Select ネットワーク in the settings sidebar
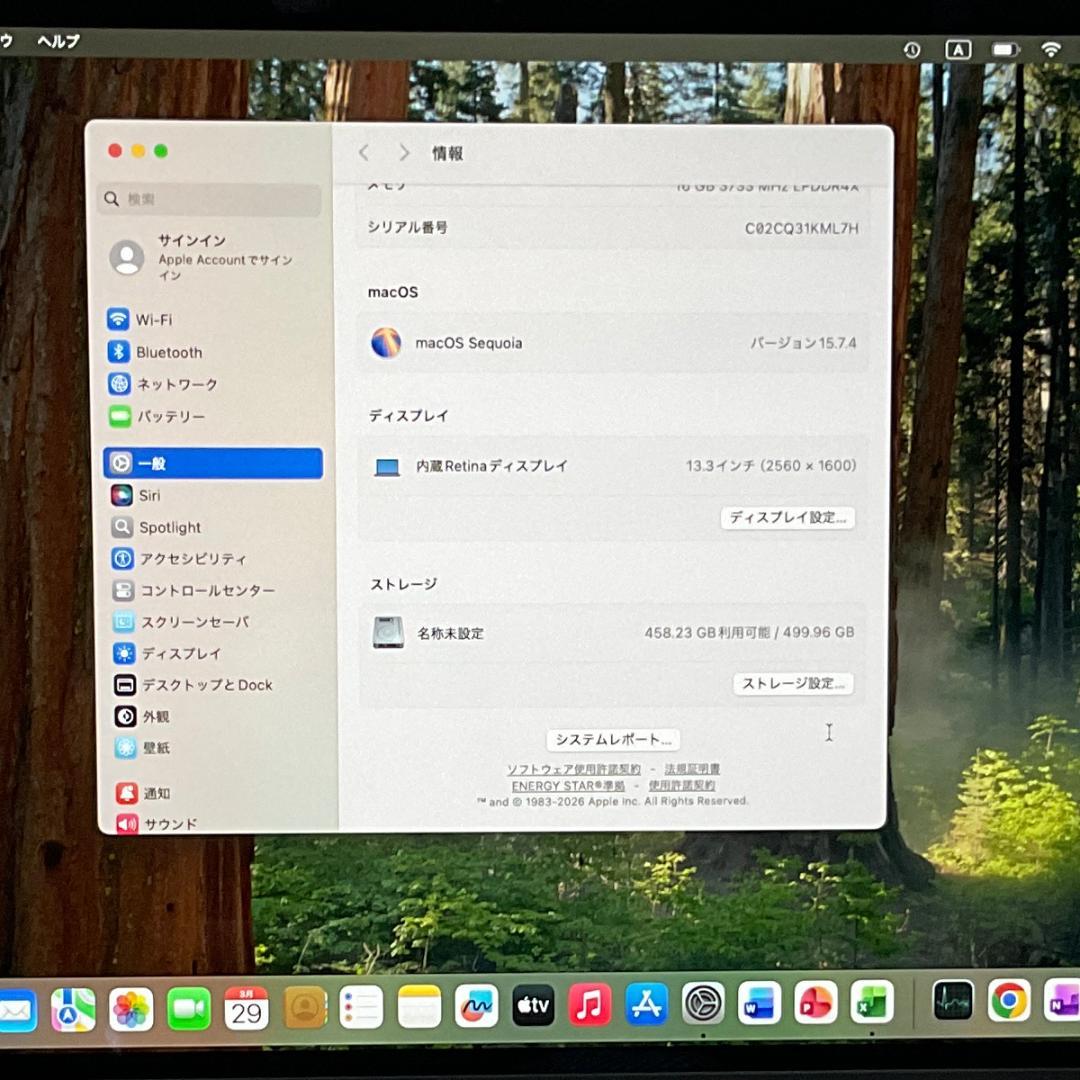 (x=180, y=384)
